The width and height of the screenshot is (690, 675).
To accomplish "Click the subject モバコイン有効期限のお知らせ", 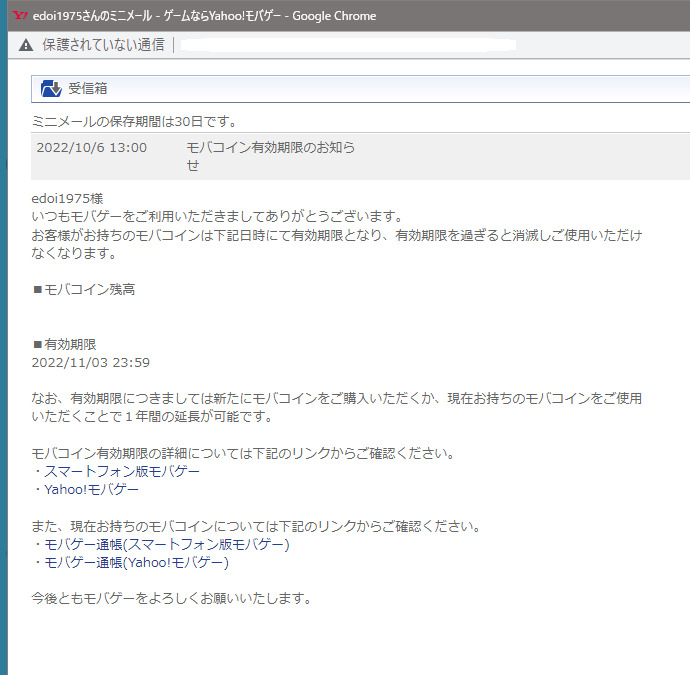I will (271, 156).
